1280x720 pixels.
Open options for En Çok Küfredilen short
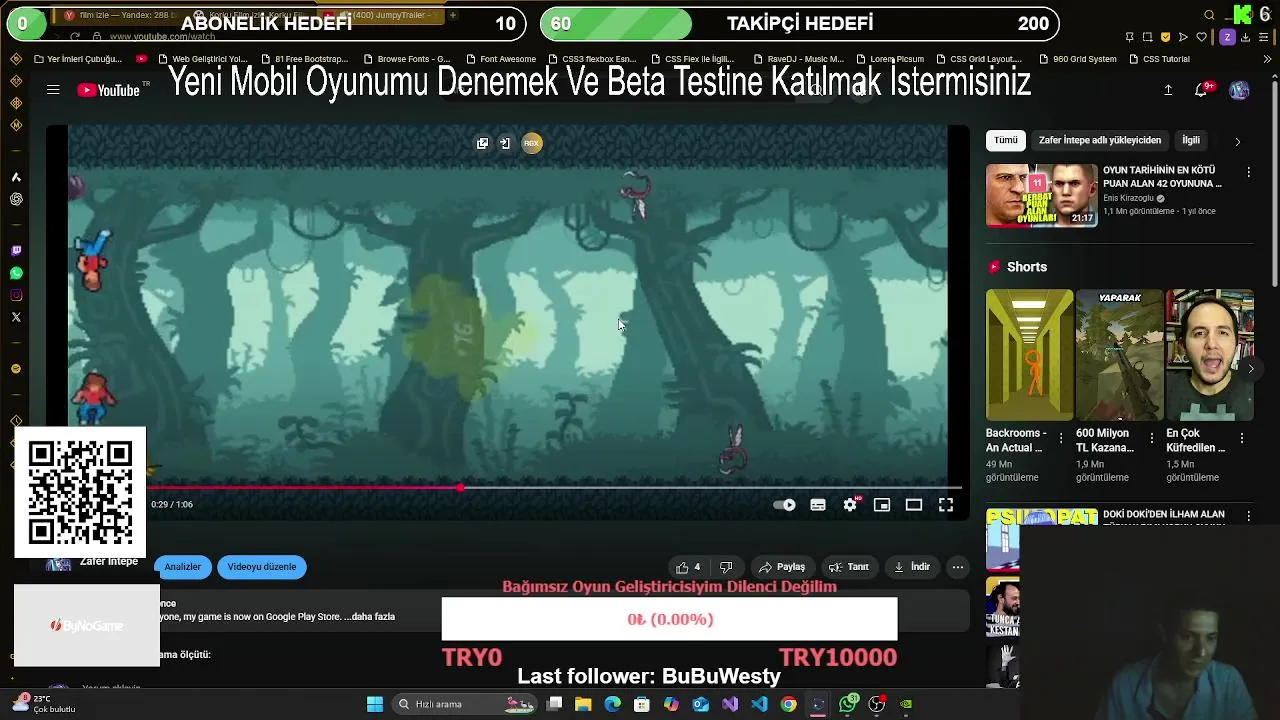coord(1242,438)
